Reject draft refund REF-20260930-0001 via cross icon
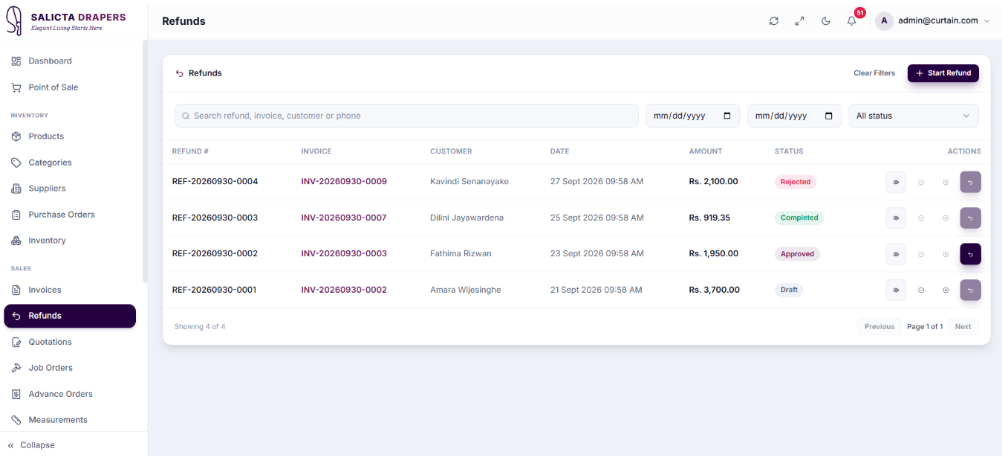Image resolution: width=1002 pixels, height=456 pixels. tap(946, 290)
